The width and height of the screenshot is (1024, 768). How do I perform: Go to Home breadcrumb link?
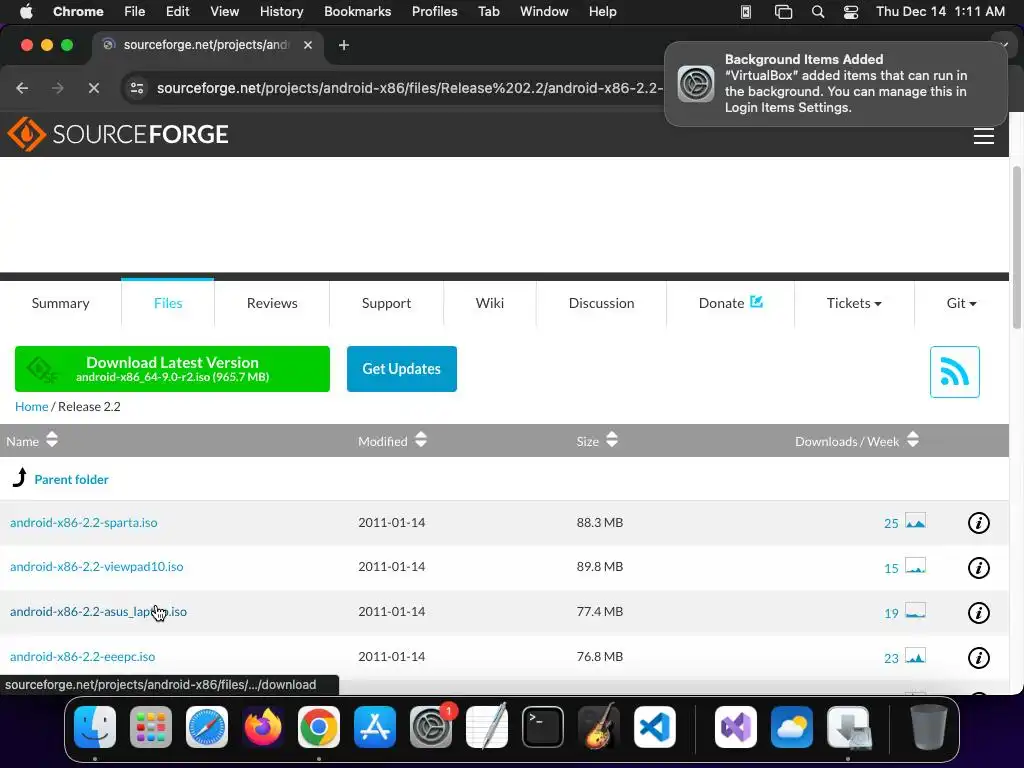click(x=31, y=406)
